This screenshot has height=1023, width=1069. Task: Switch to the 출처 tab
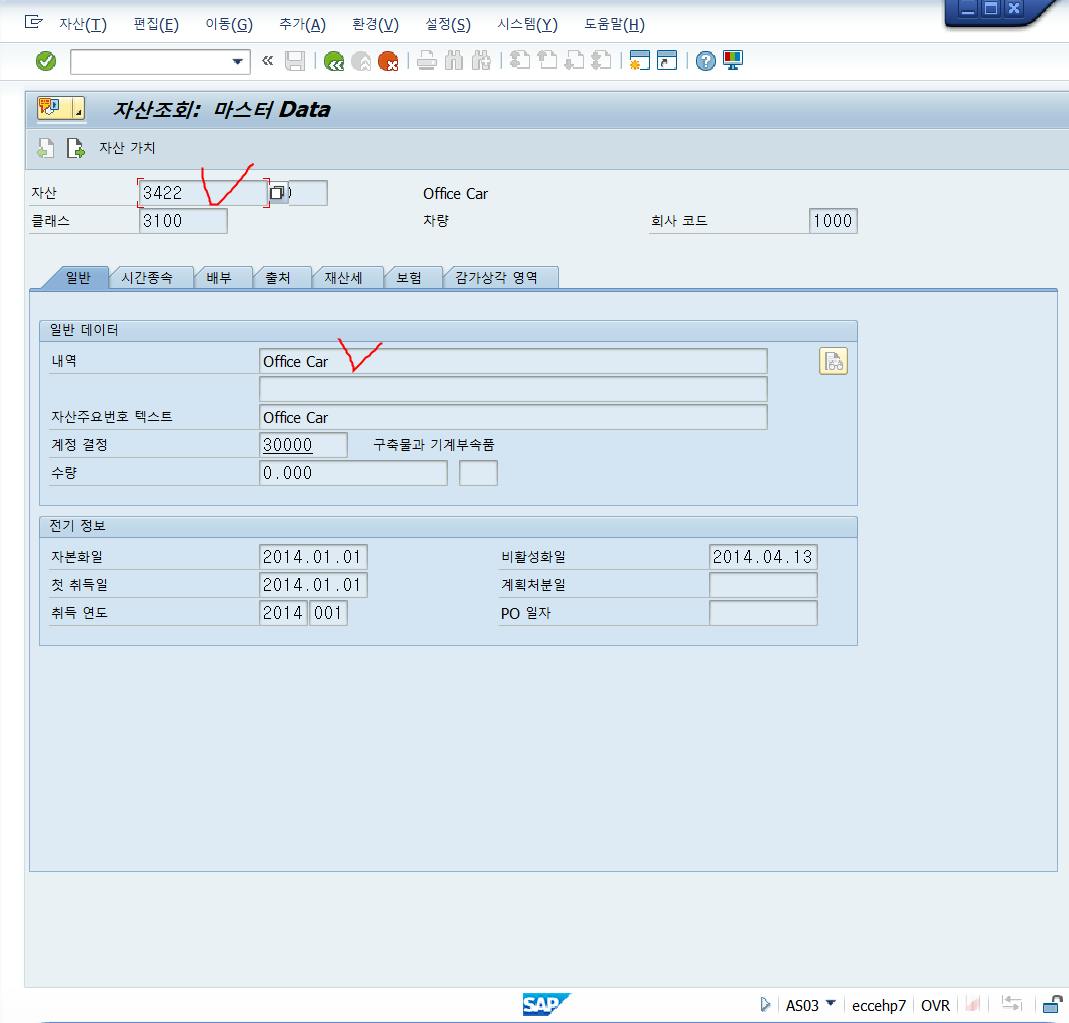click(278, 277)
